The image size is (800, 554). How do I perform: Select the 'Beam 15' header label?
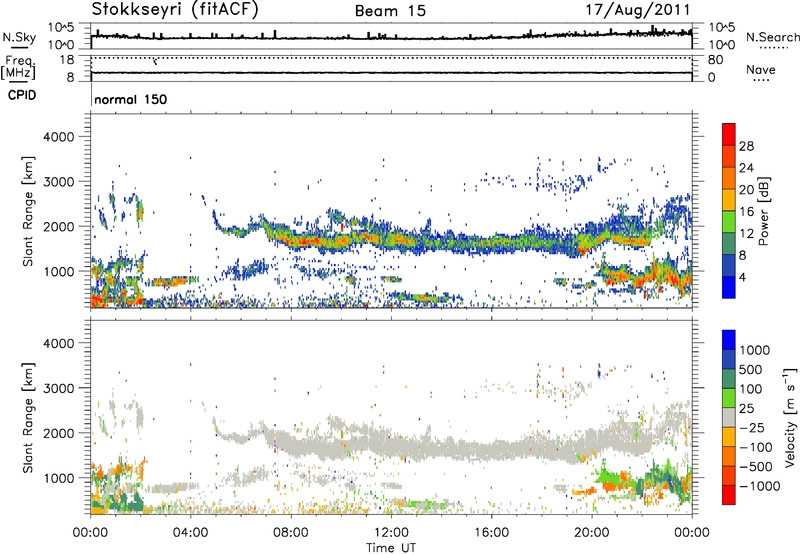[x=390, y=11]
